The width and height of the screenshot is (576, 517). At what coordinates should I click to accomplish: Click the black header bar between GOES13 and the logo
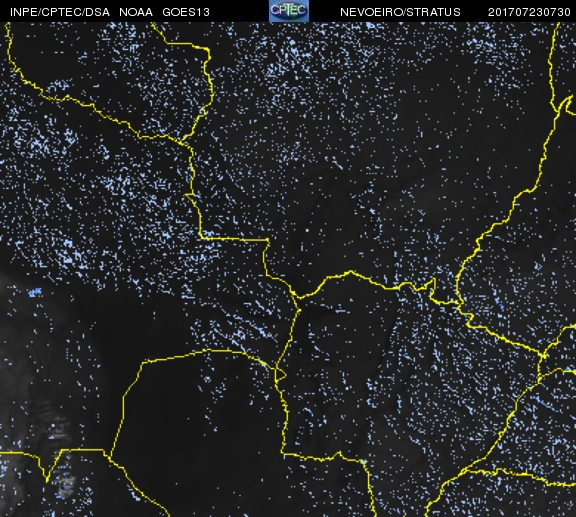239,11
